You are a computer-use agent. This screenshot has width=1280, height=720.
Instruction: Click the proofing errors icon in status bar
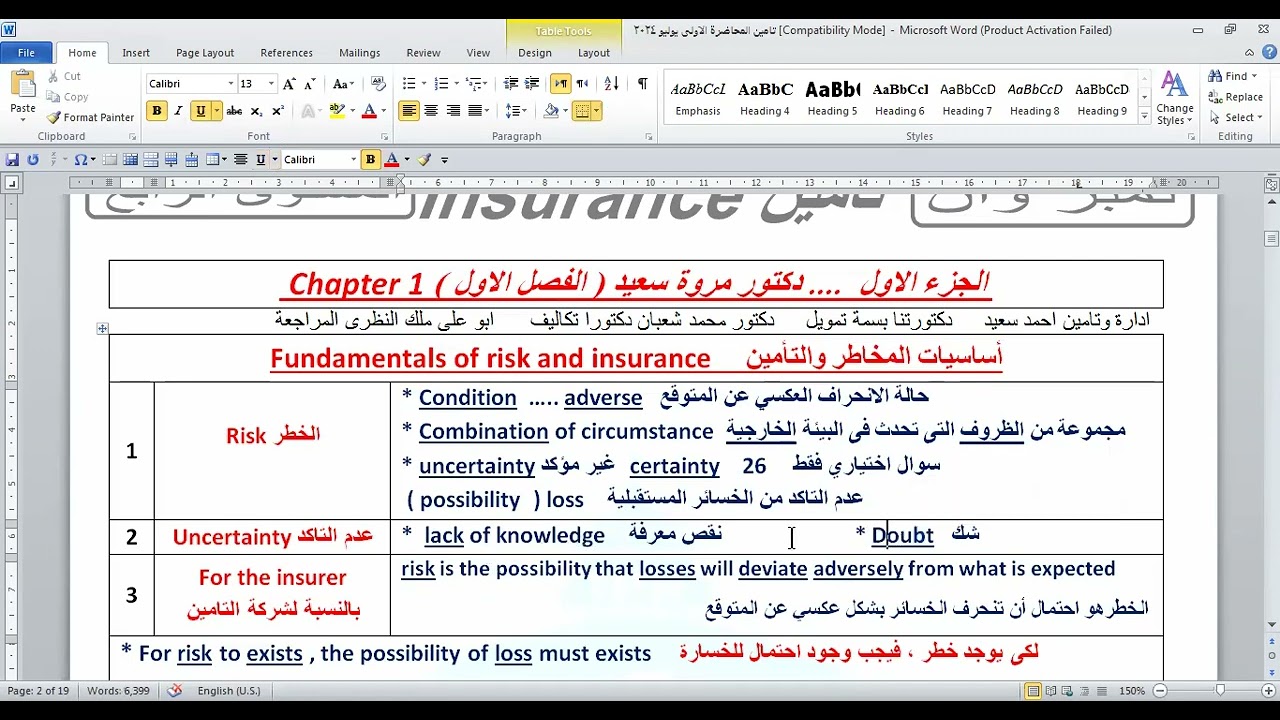175,691
